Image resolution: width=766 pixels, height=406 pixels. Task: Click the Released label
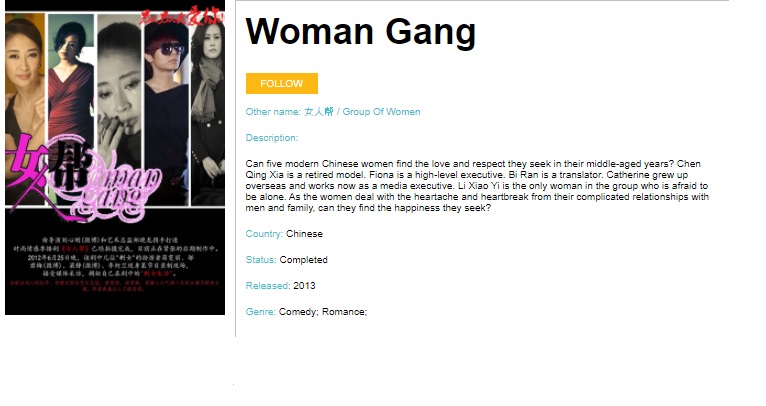(x=268, y=286)
